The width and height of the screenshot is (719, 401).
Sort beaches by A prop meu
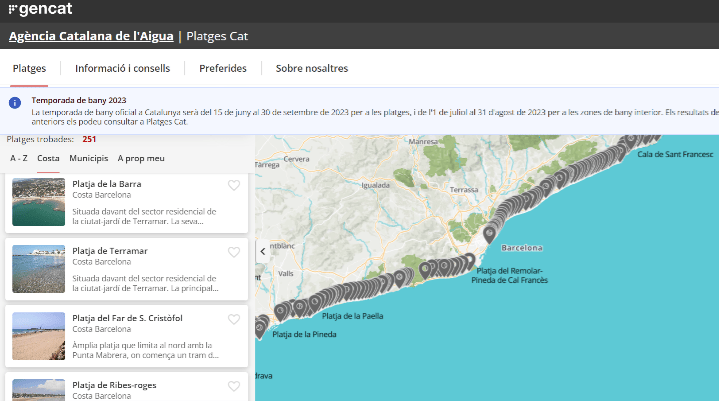tap(141, 158)
